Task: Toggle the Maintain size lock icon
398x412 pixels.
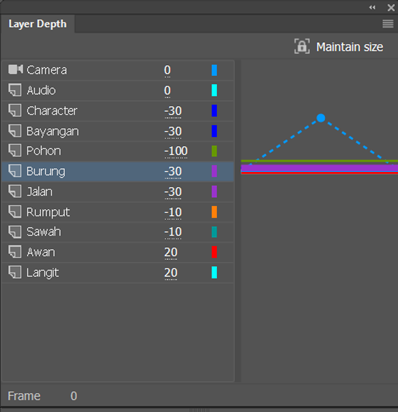Action: (x=302, y=46)
